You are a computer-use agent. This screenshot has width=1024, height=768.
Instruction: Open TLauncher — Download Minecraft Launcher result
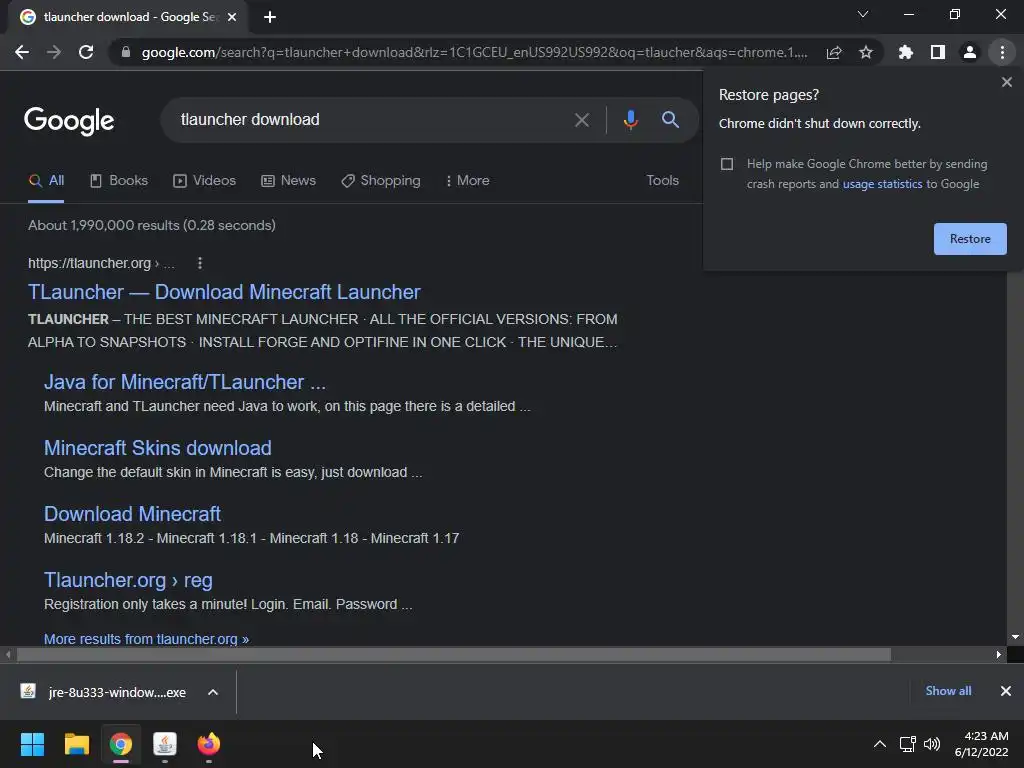224,292
